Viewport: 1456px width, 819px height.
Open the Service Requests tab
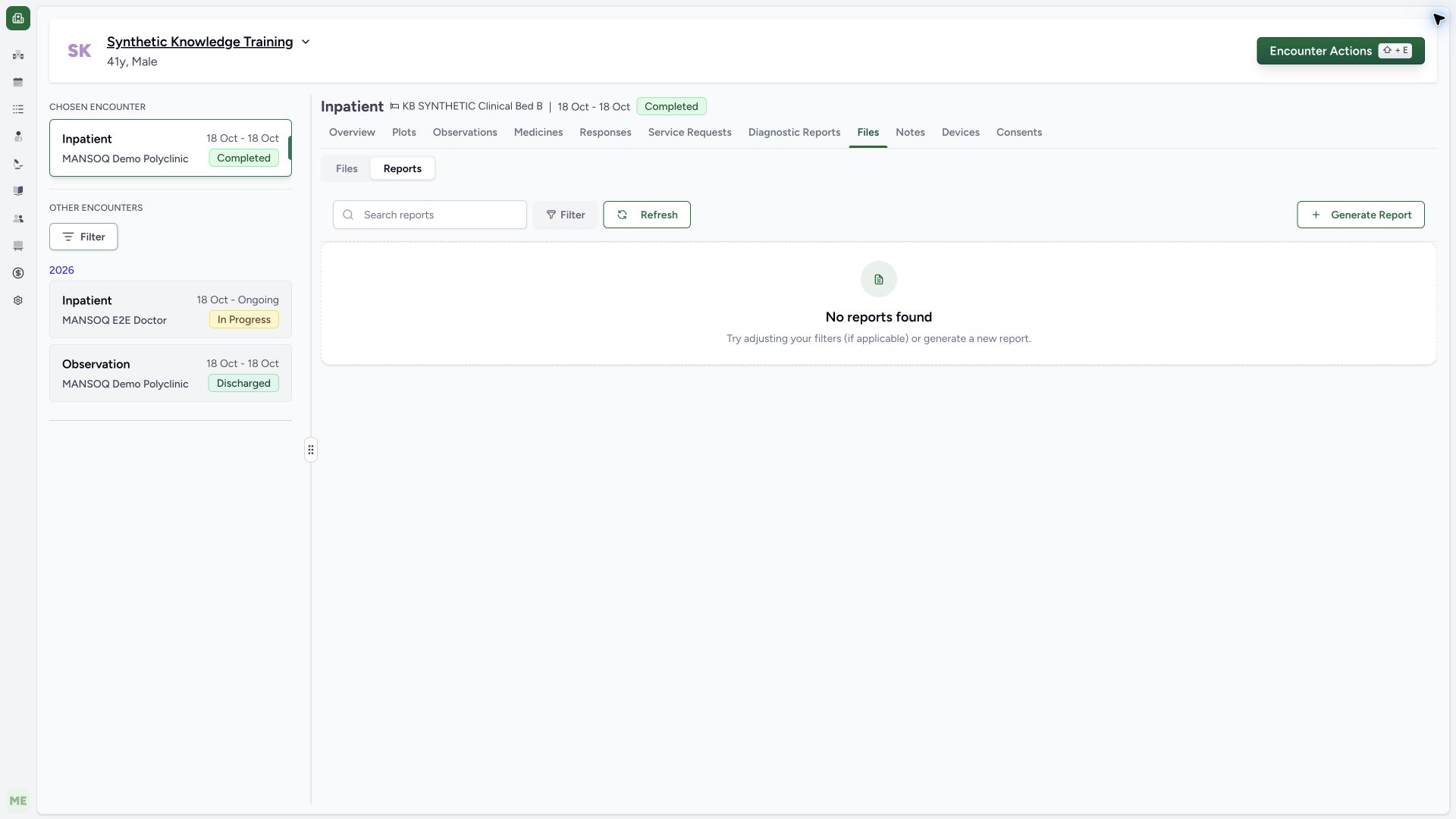690,132
